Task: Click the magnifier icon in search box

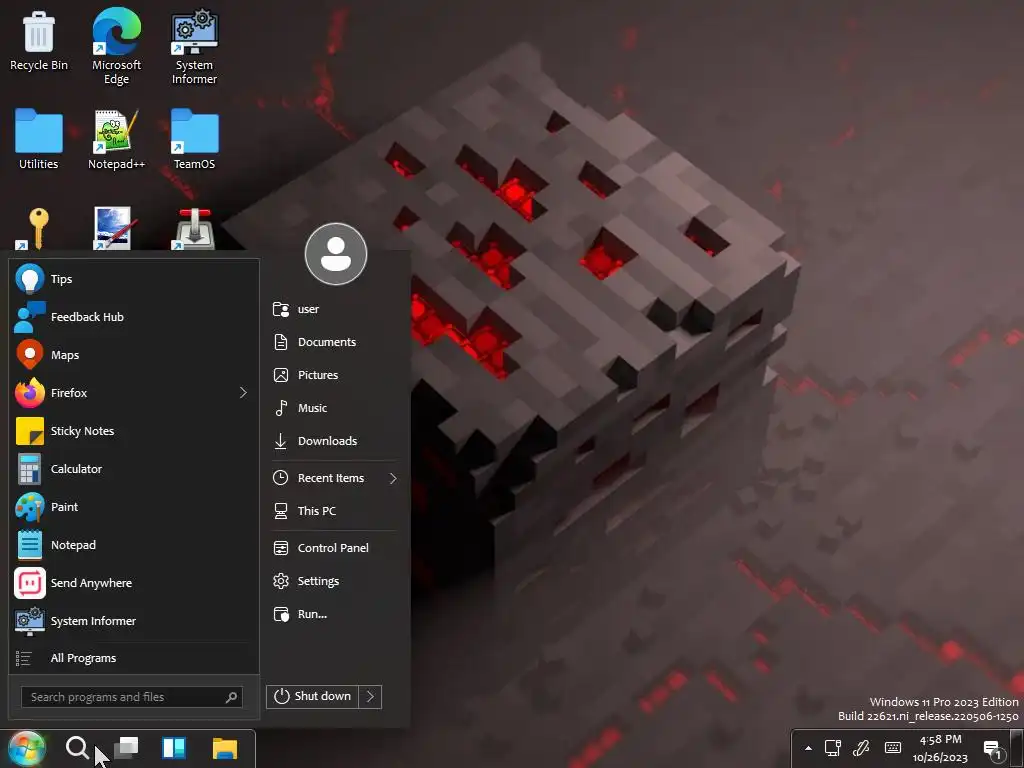Action: [x=231, y=697]
